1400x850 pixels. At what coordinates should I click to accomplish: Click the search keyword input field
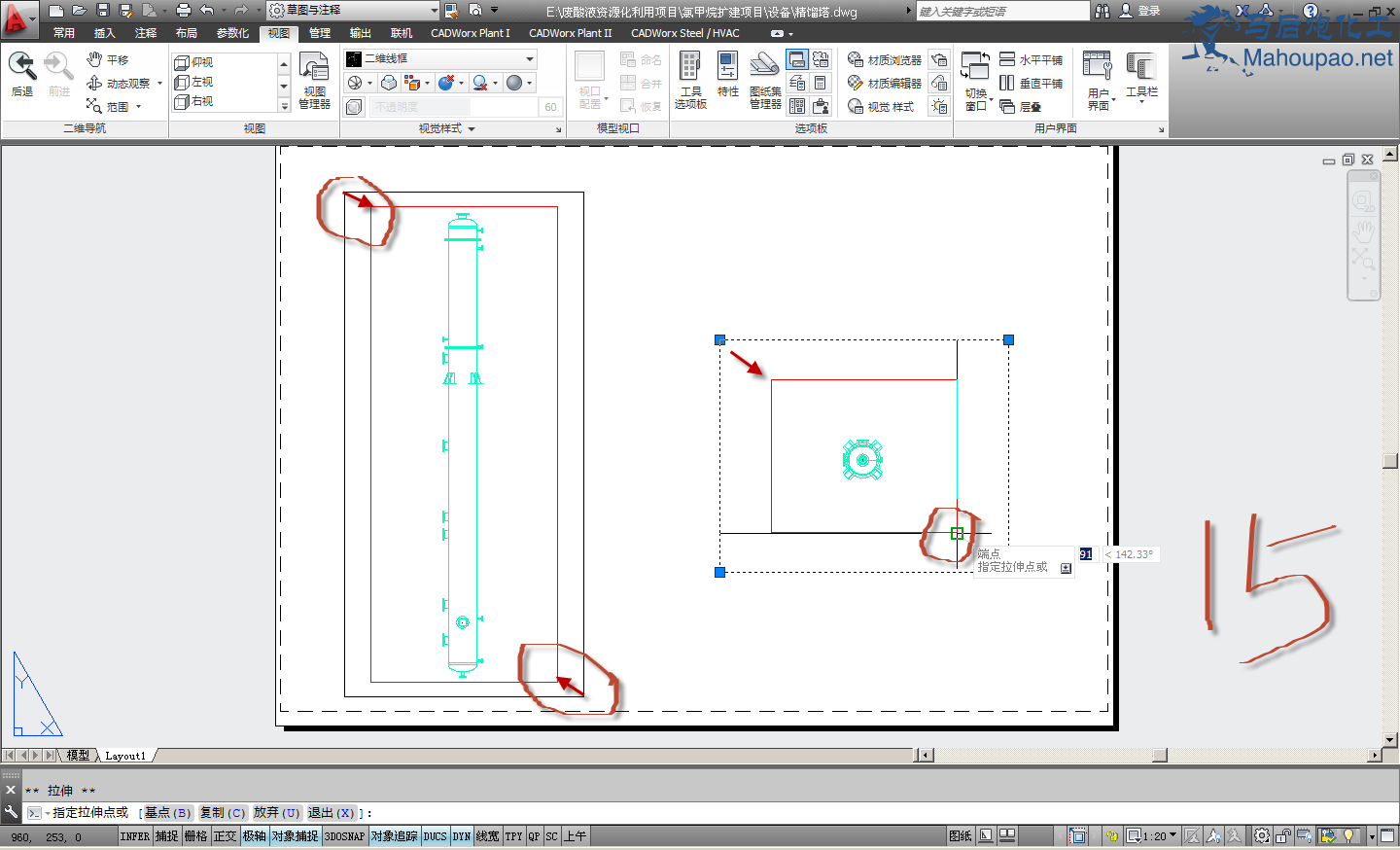1002,11
